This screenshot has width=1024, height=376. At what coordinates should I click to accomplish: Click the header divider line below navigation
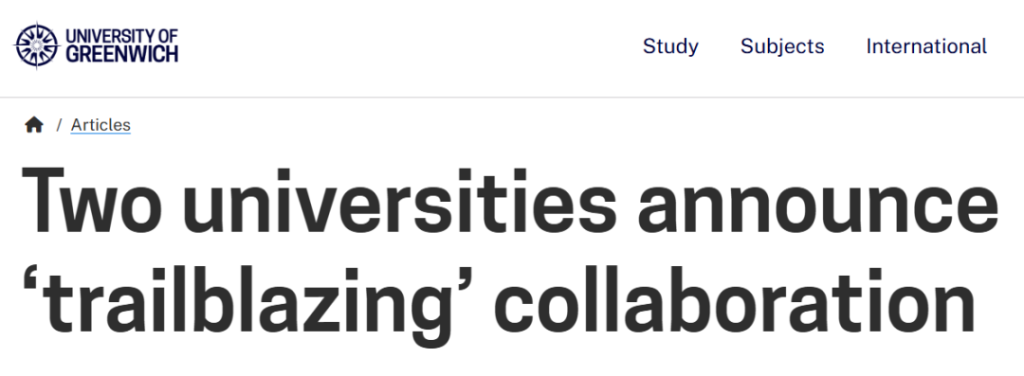click(x=512, y=98)
